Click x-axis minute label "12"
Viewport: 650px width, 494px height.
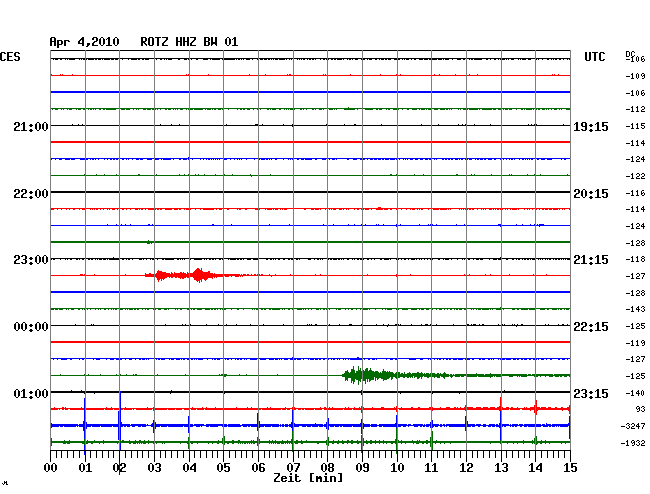tap(466, 467)
